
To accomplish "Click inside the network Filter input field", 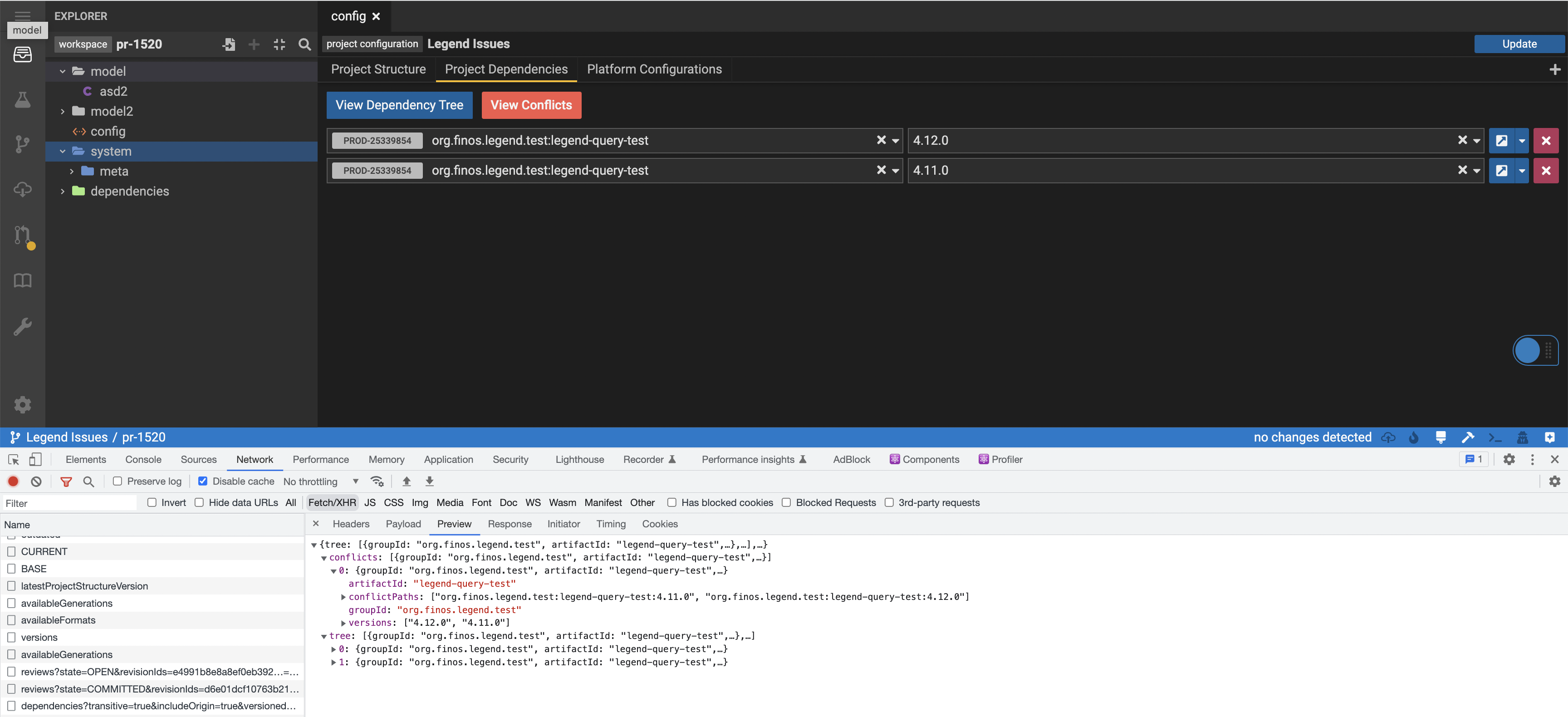I will 69,503.
